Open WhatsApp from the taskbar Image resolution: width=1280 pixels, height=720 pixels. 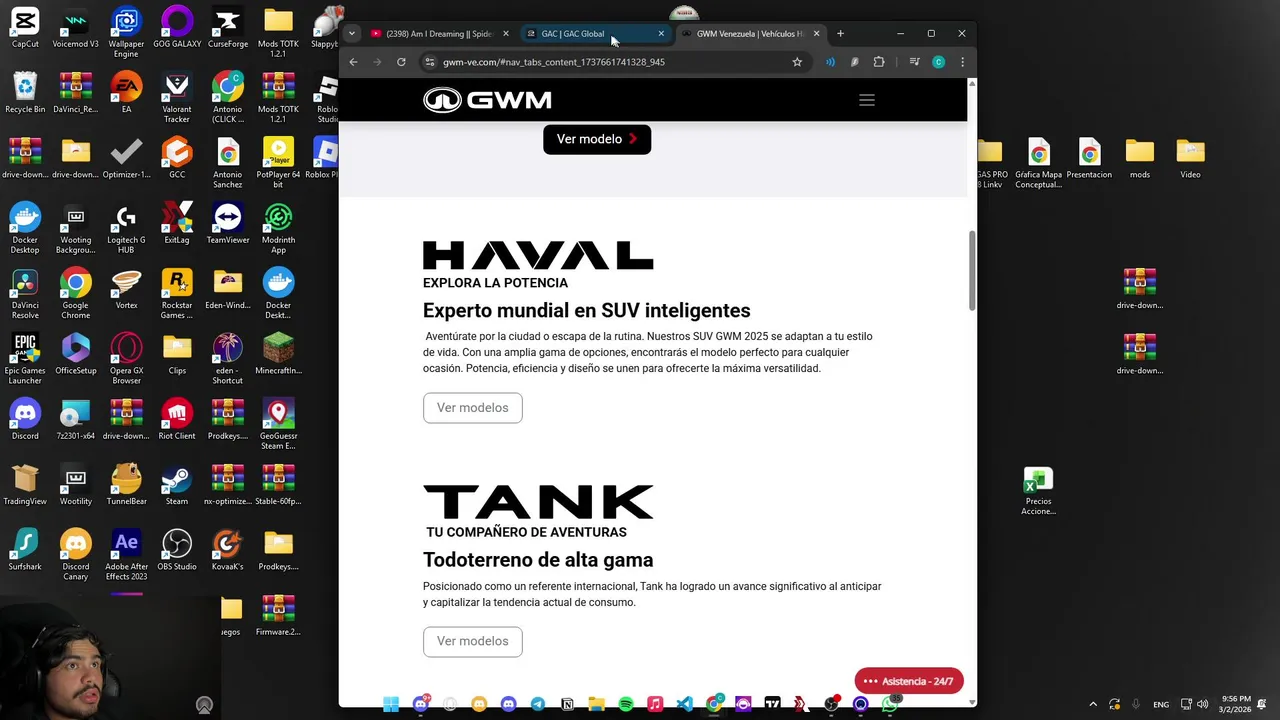pos(889,704)
